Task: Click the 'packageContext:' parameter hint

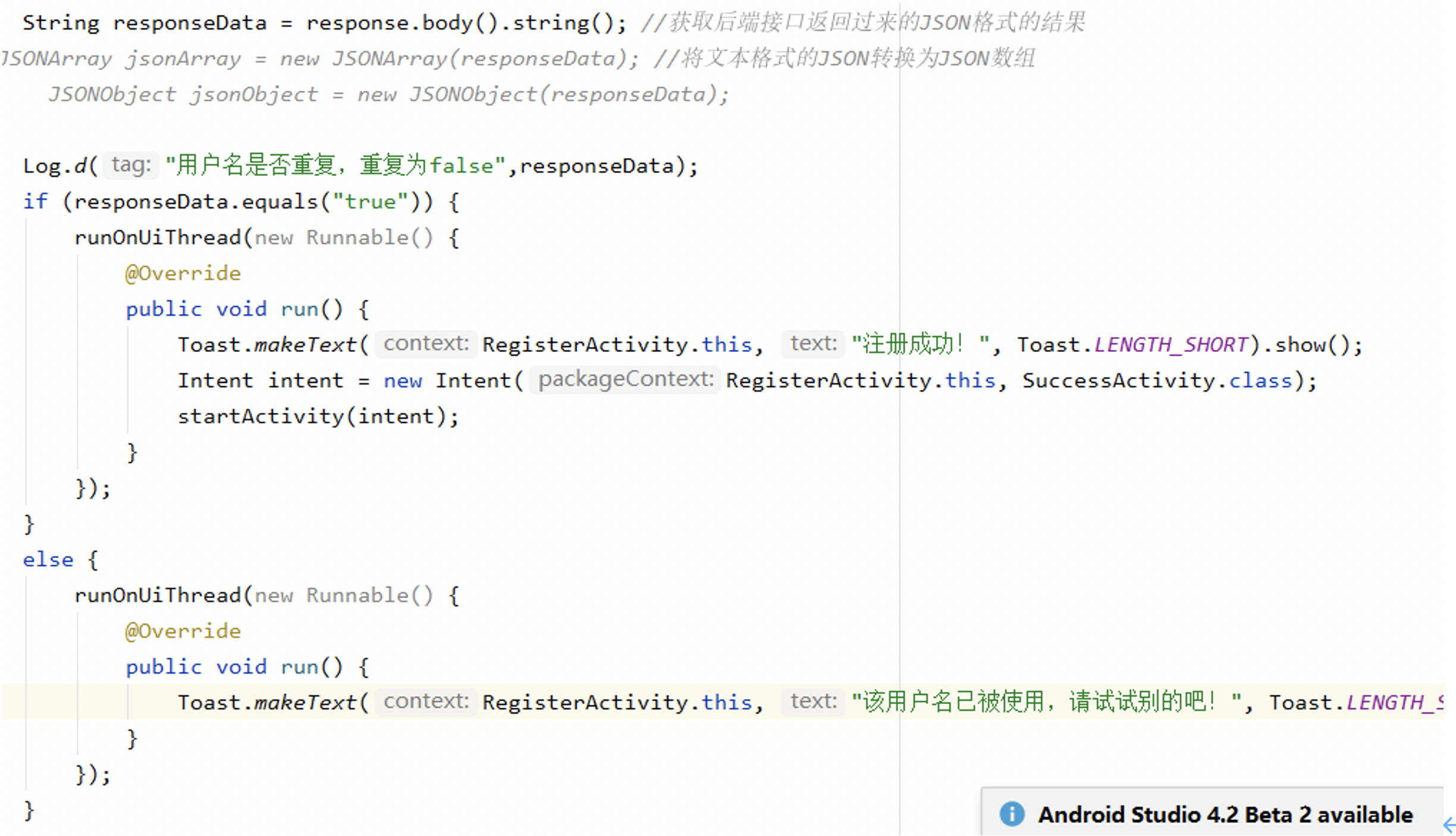Action: point(625,379)
